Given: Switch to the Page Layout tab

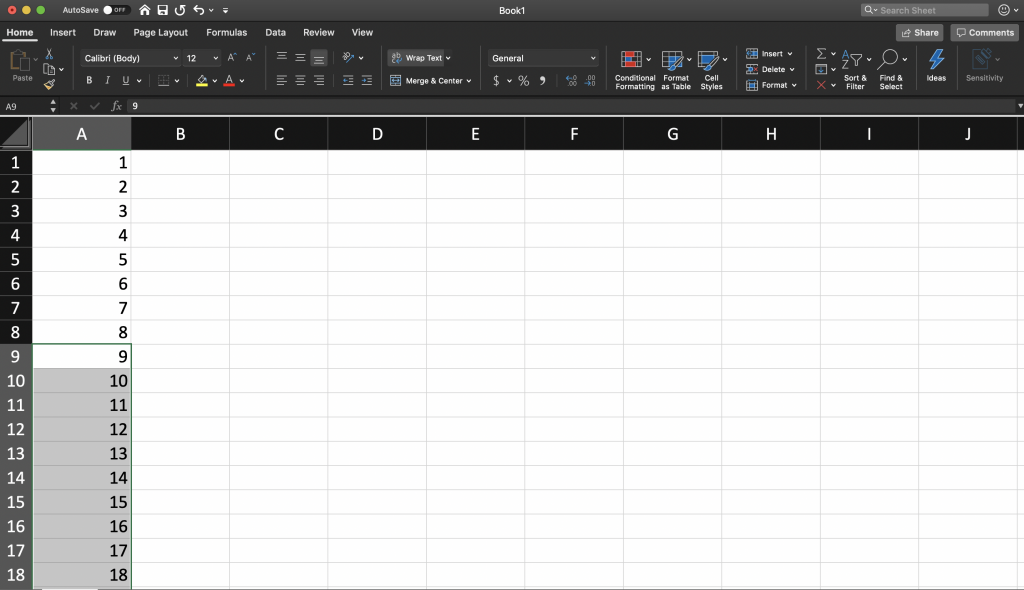Looking at the screenshot, I should tap(160, 32).
